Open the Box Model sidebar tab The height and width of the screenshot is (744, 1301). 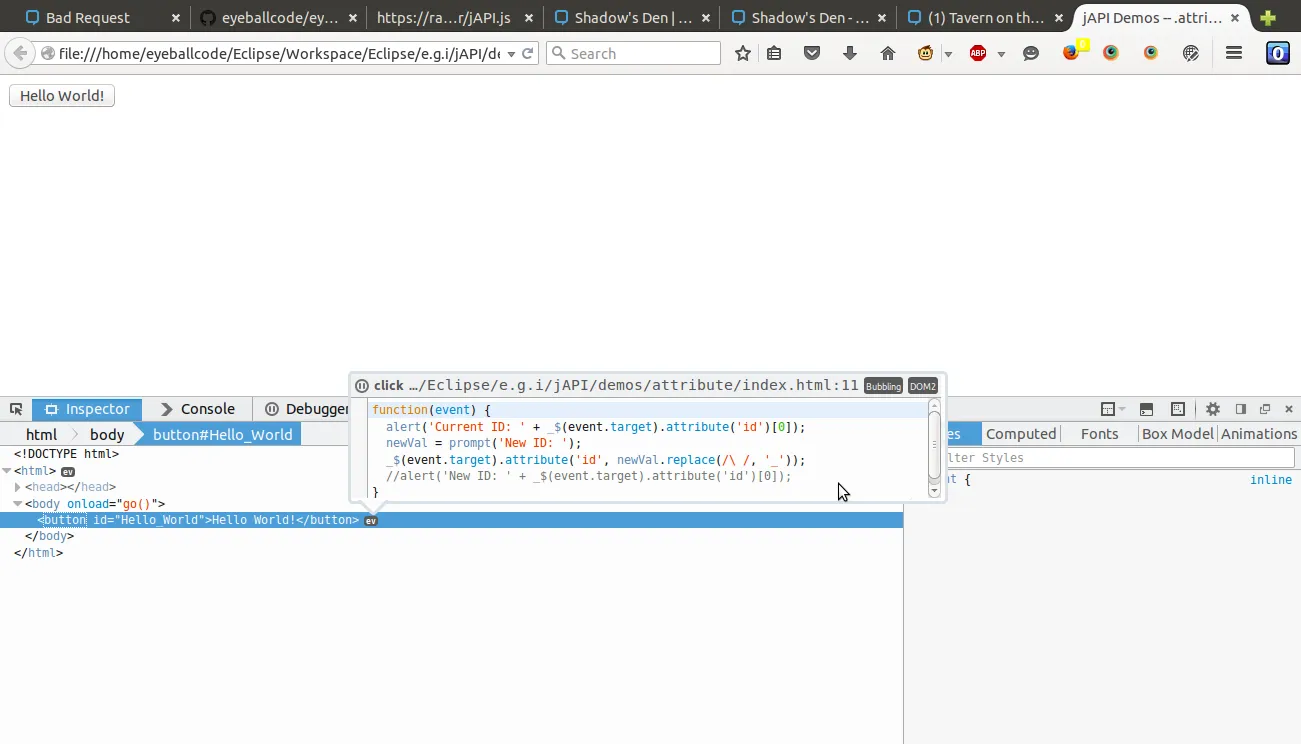1178,434
